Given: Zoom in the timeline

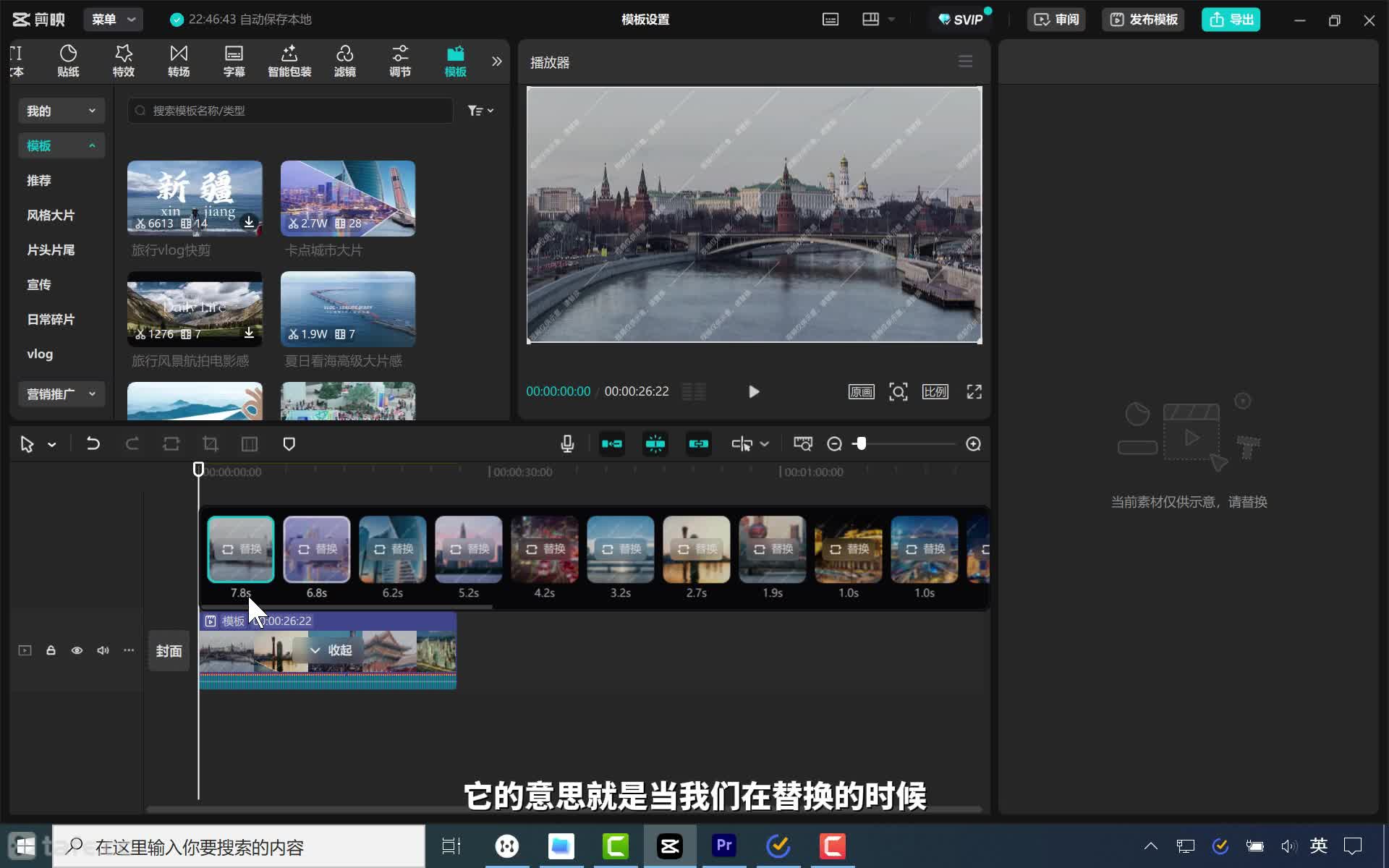Looking at the screenshot, I should coord(974,444).
